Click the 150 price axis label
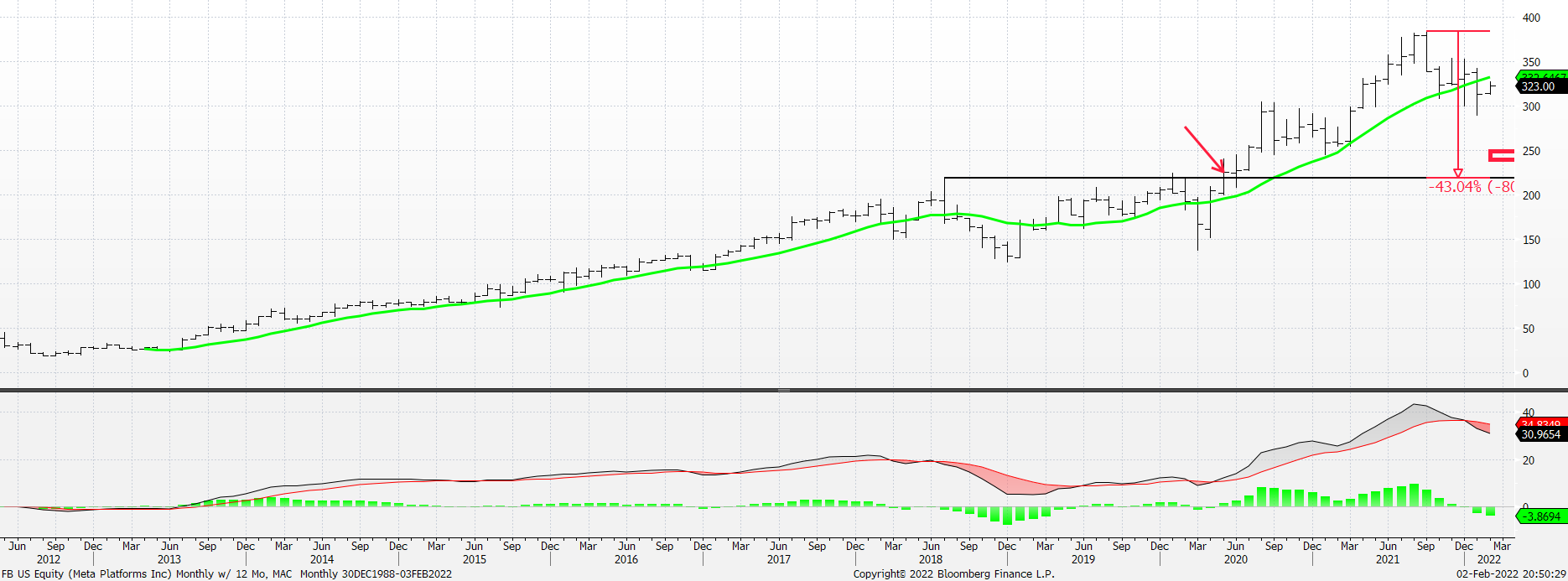Viewport: 1568px width, 581px height. click(1532, 240)
